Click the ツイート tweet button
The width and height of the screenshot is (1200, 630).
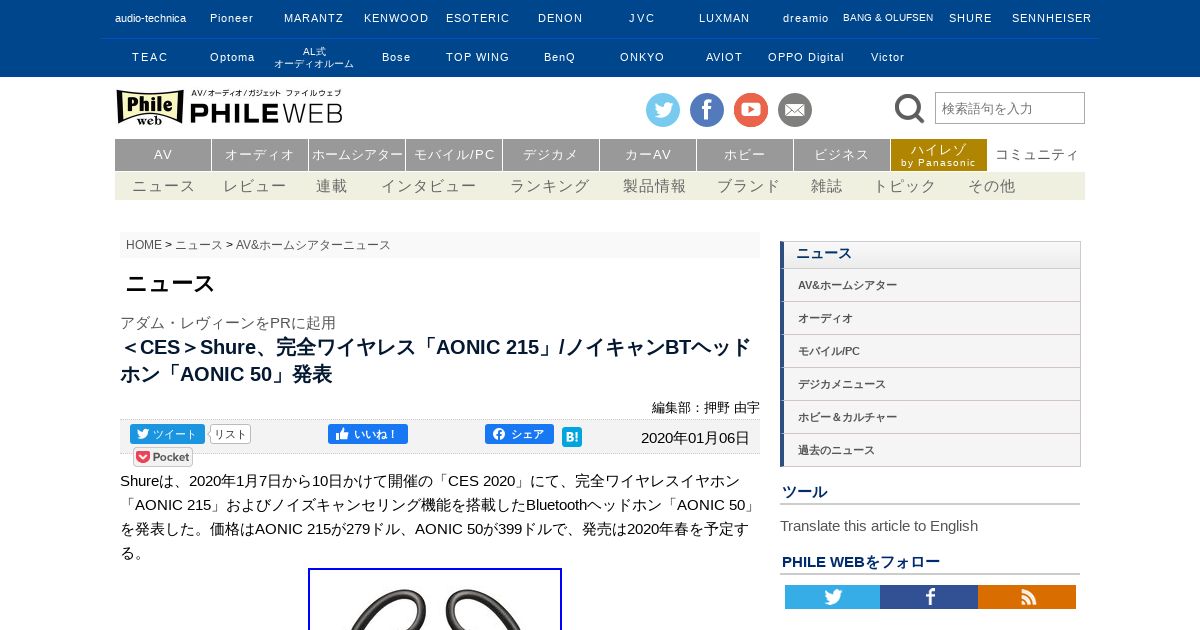167,434
